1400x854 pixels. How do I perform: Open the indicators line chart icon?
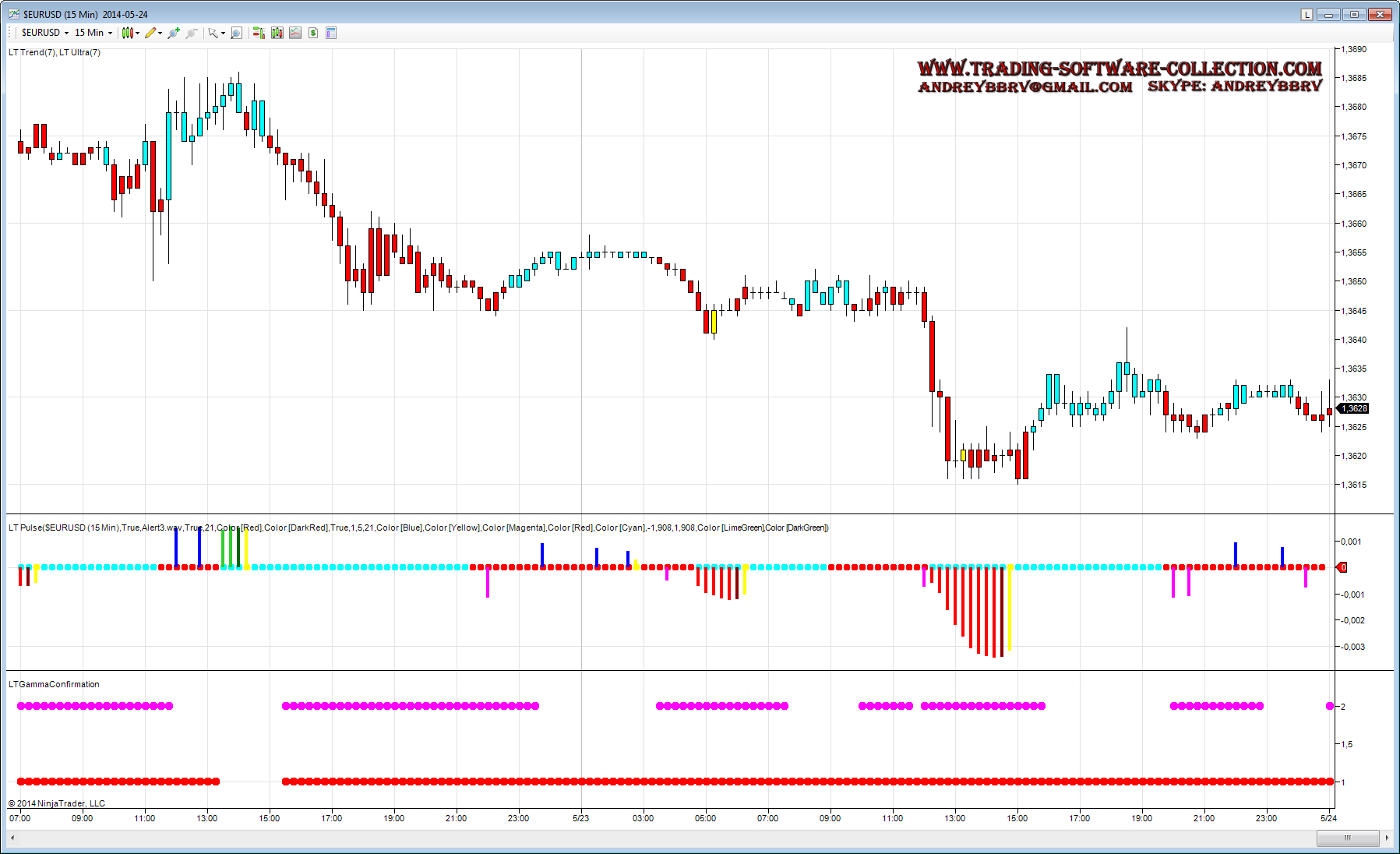pos(295,33)
